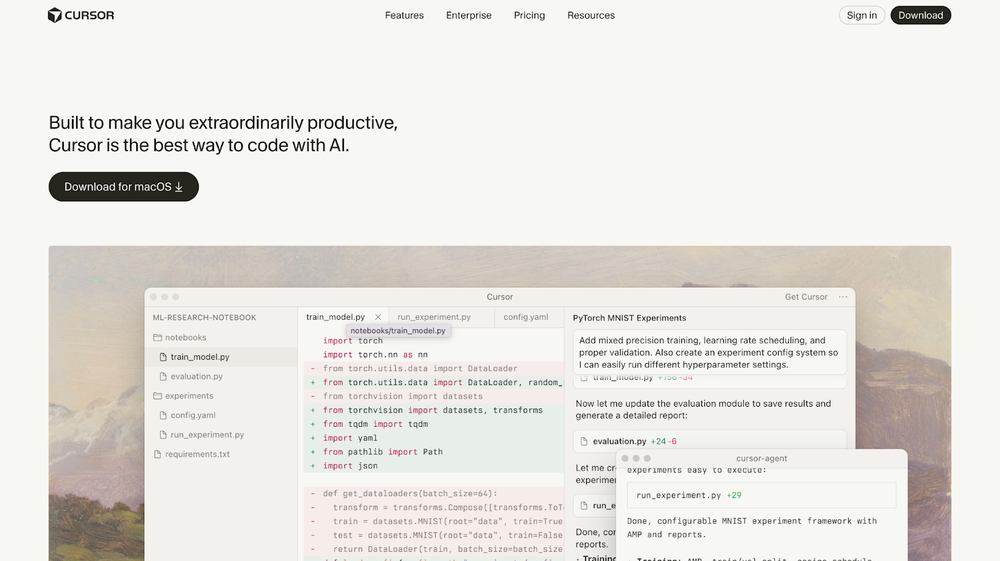Click the Get Cursor link in window
This screenshot has height=561, width=1000.
tap(806, 297)
